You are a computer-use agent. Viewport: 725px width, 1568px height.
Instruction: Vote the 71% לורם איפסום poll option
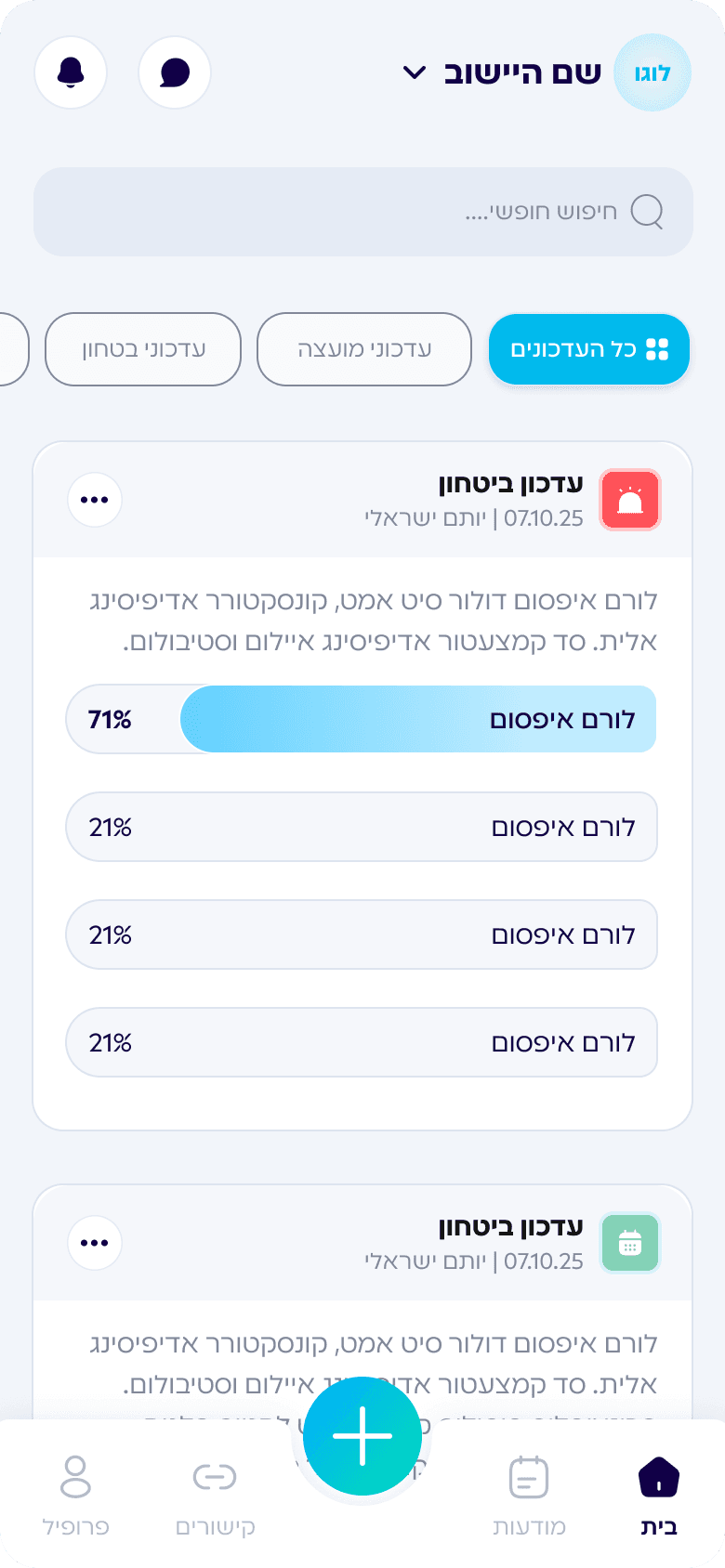pyautogui.click(x=362, y=718)
